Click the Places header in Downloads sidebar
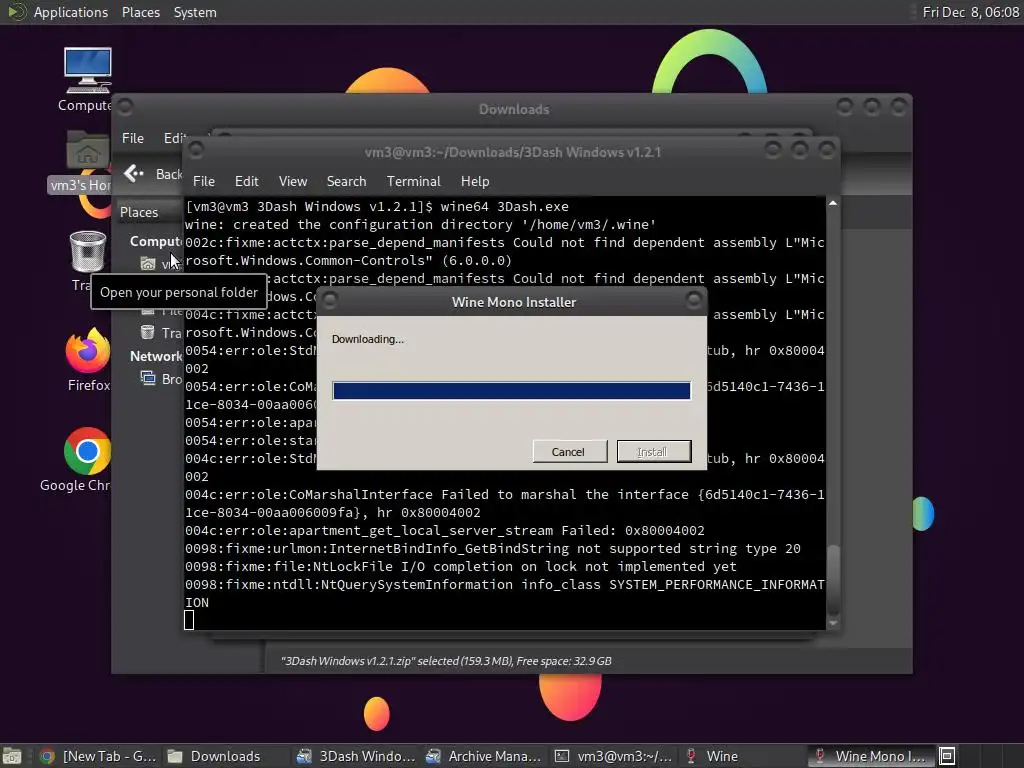The image size is (1024, 768). pyautogui.click(x=139, y=212)
